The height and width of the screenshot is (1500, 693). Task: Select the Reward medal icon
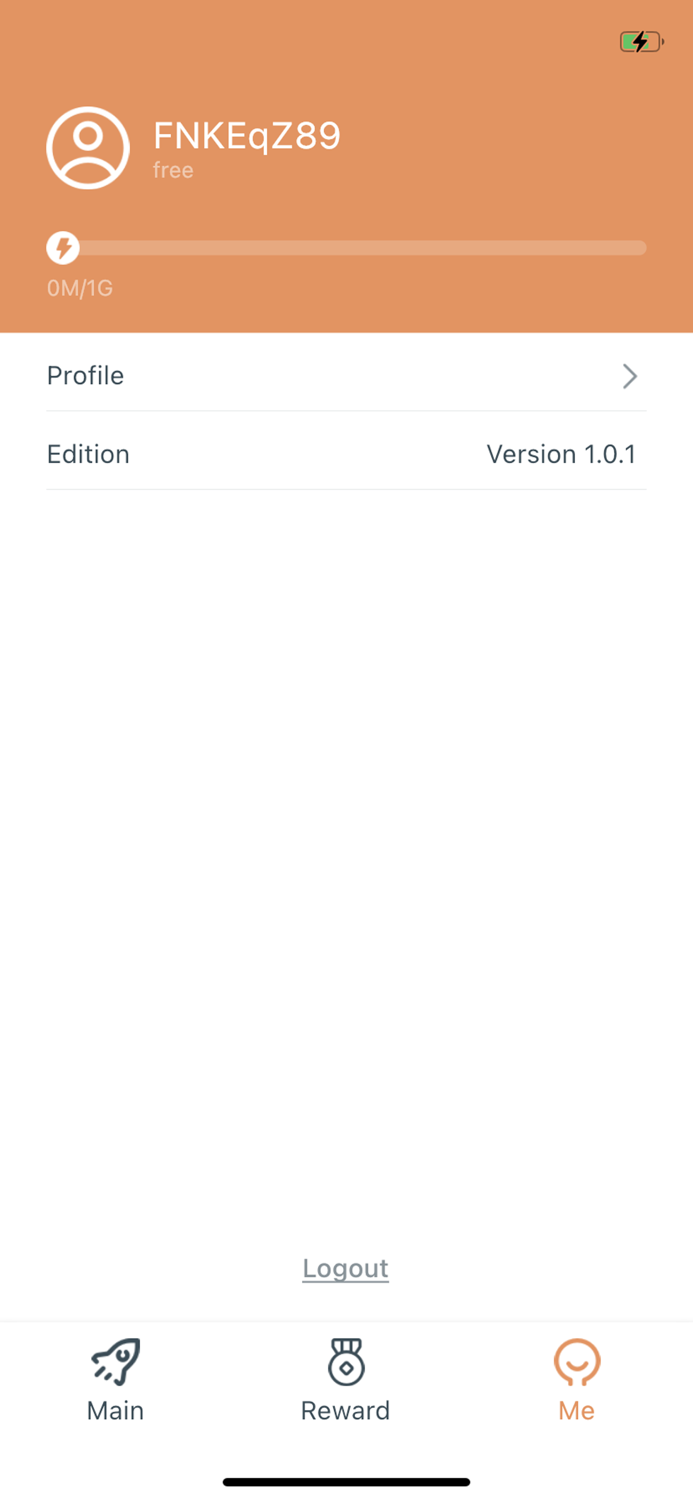(x=346, y=1362)
